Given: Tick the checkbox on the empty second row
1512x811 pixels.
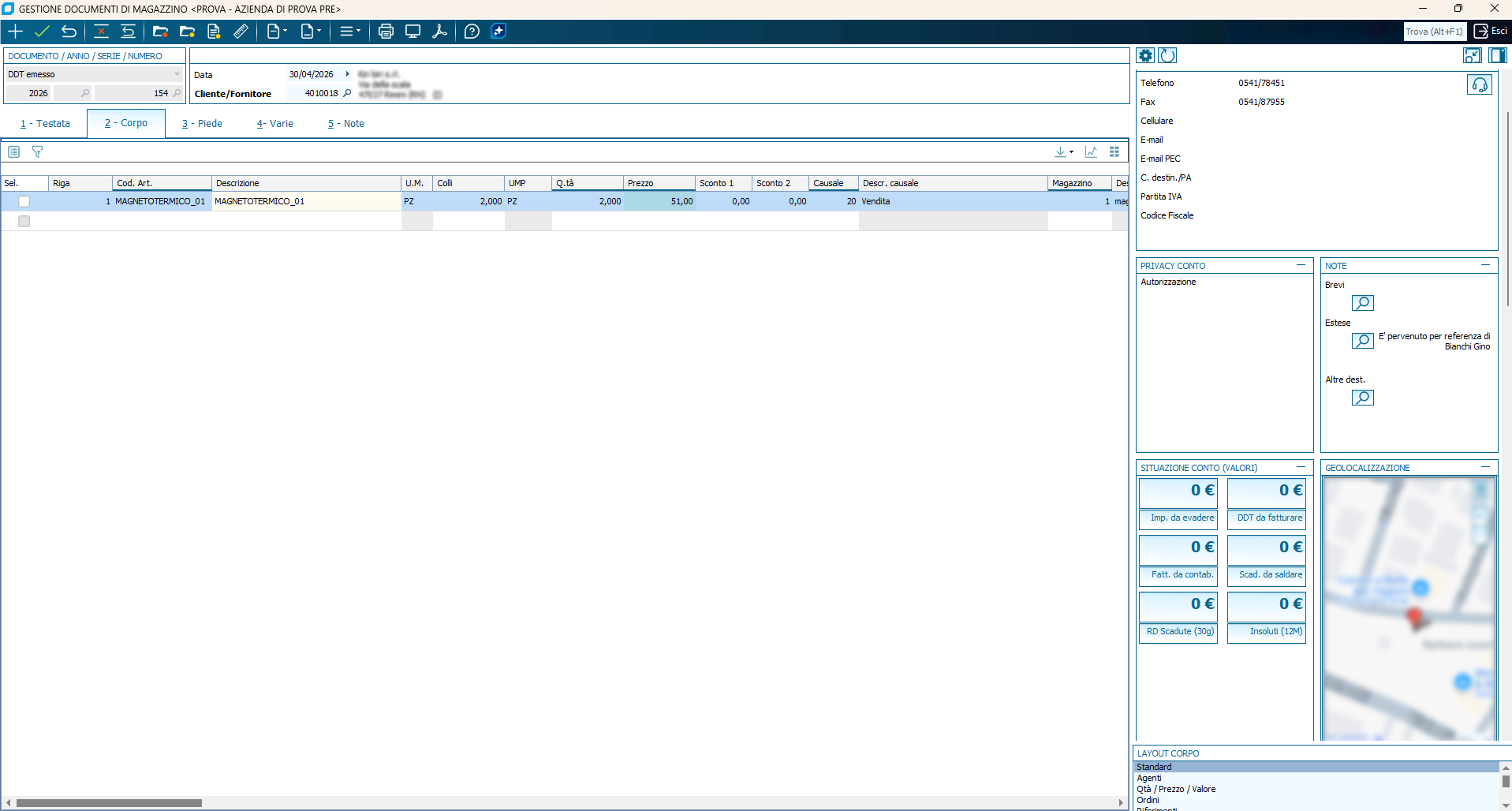Looking at the screenshot, I should (x=24, y=222).
